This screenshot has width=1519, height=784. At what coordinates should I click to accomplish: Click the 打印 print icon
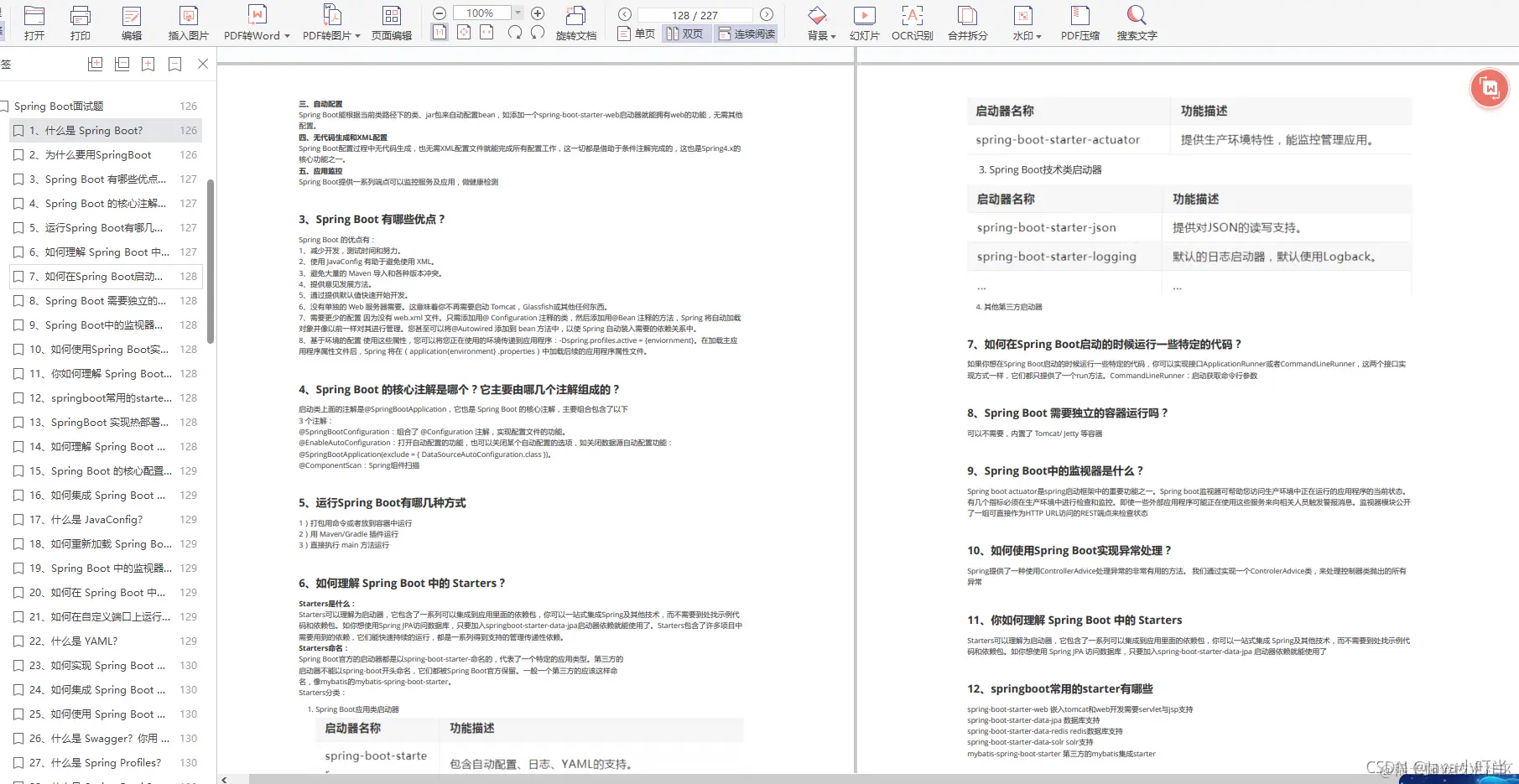[81, 15]
